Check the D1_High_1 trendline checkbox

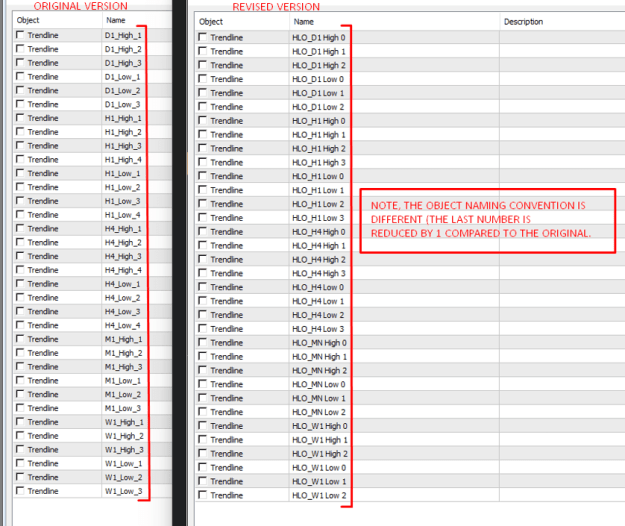(20, 35)
